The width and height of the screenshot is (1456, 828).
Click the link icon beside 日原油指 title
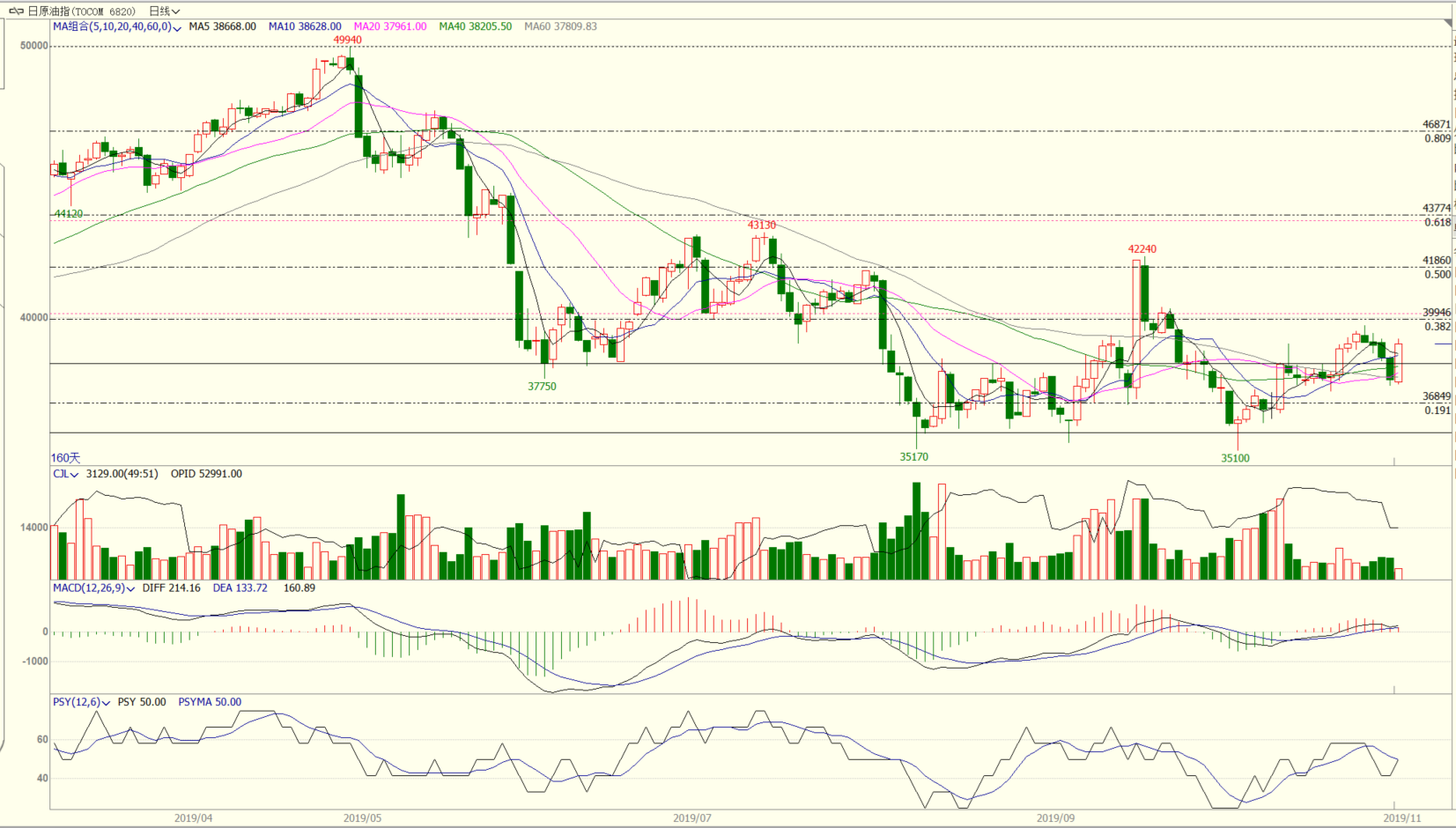16,11
